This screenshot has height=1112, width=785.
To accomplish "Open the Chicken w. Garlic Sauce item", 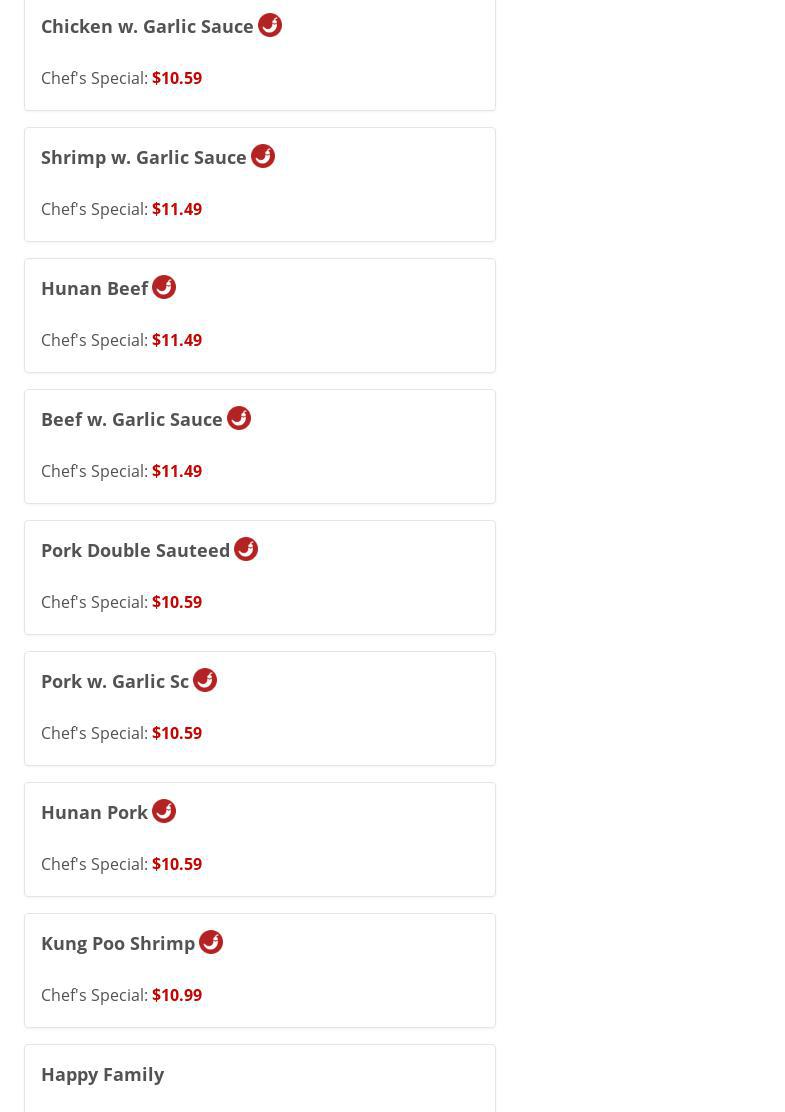I will (147, 27).
